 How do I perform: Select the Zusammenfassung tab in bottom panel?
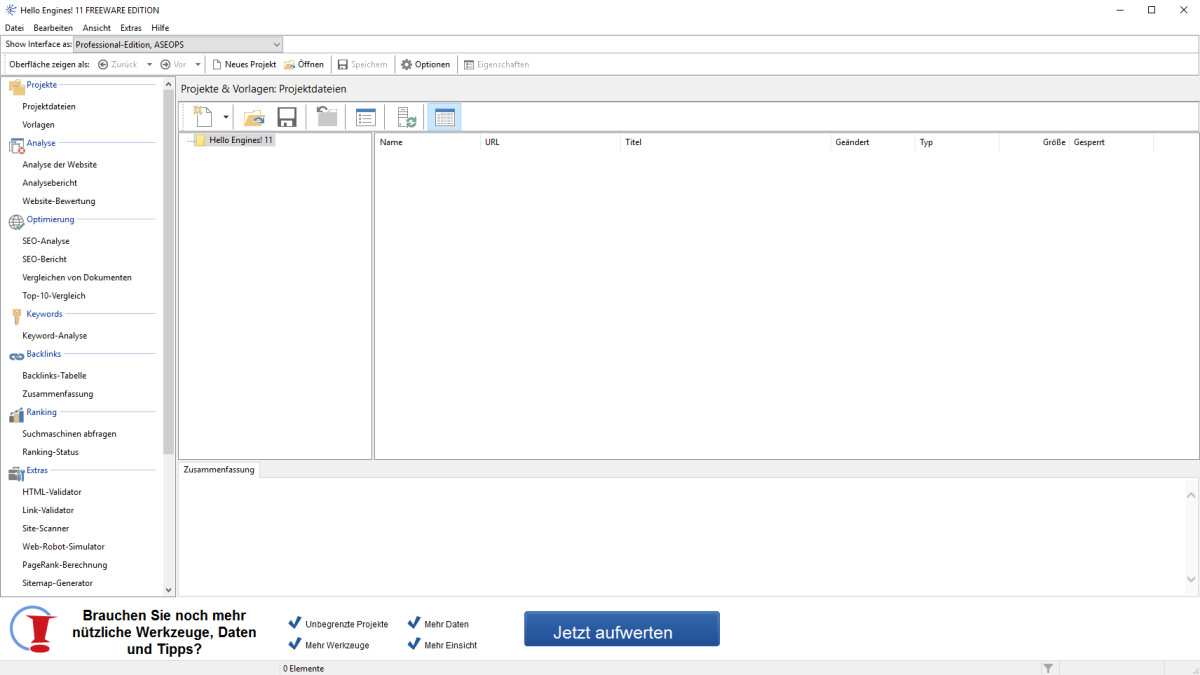(x=219, y=470)
